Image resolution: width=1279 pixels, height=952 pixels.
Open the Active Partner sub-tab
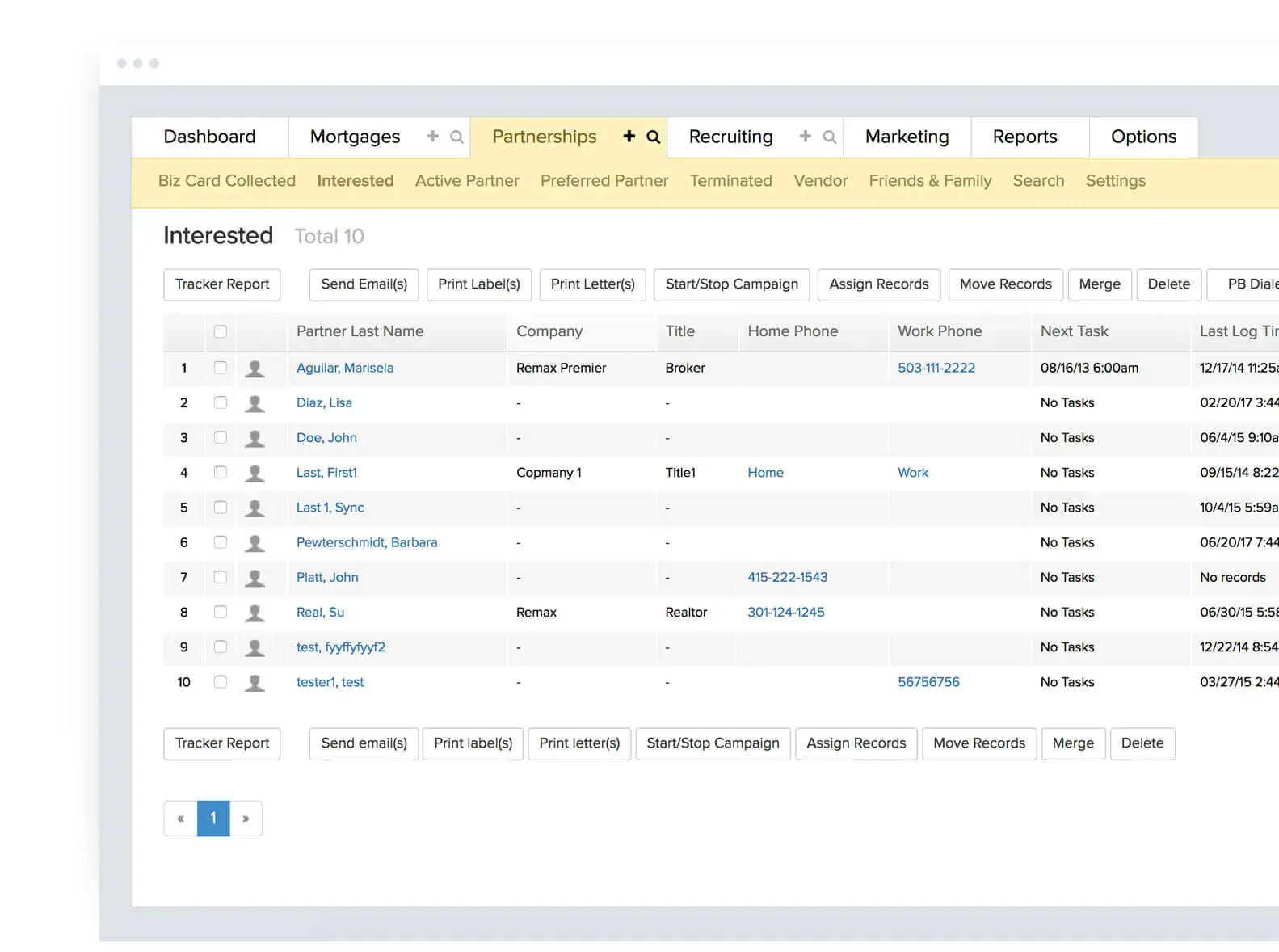pyautogui.click(x=467, y=181)
